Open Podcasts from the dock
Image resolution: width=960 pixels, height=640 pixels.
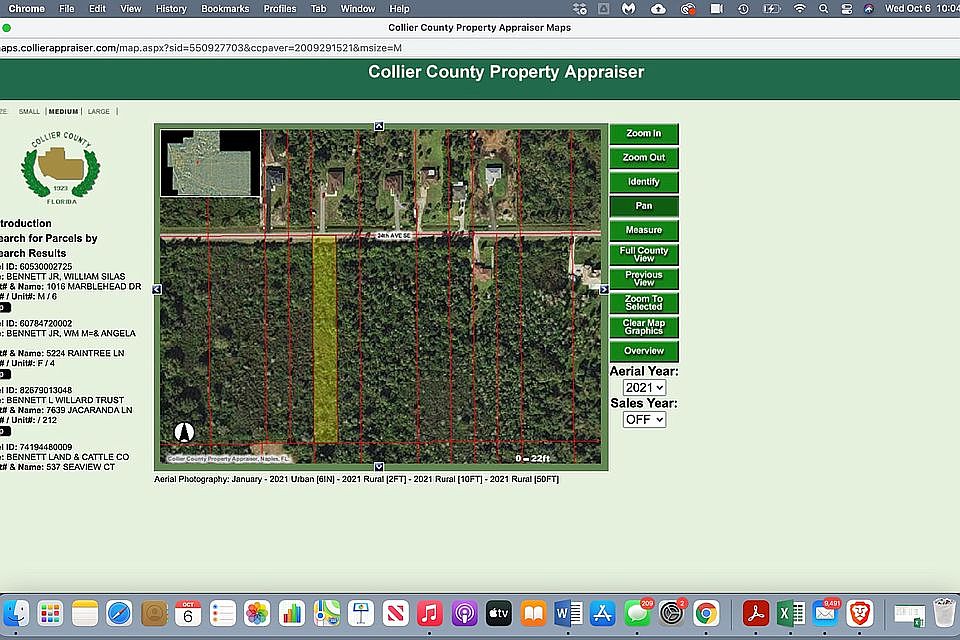point(464,613)
